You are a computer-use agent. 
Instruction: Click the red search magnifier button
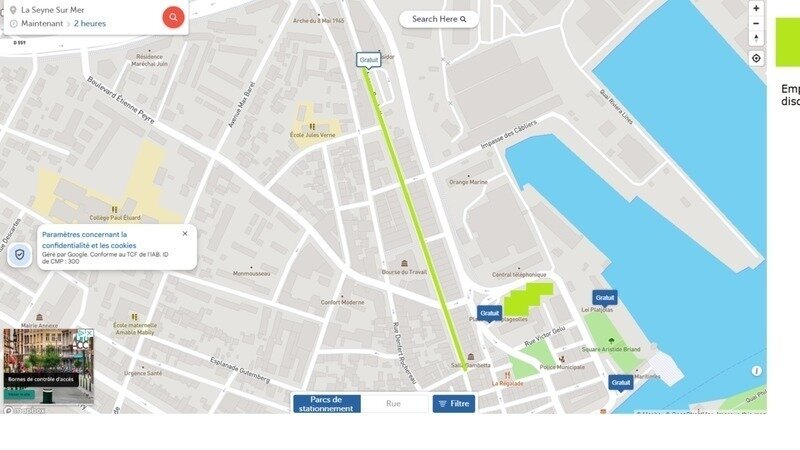(x=173, y=17)
